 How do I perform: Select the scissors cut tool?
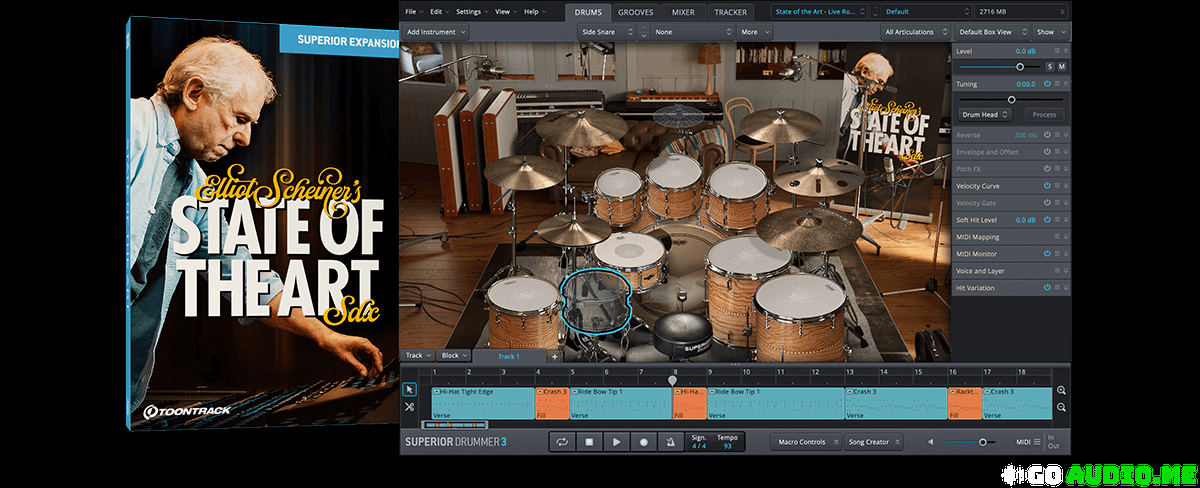pyautogui.click(x=409, y=407)
